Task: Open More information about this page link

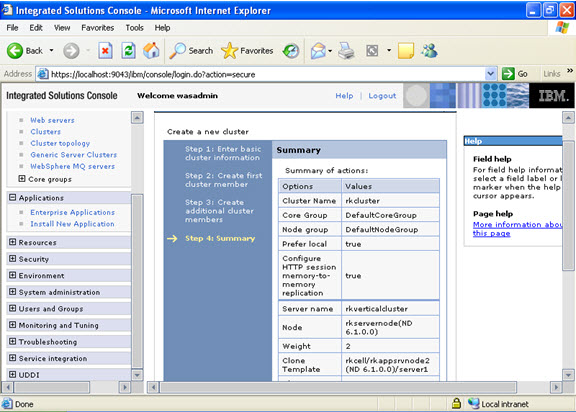Action: click(517, 229)
